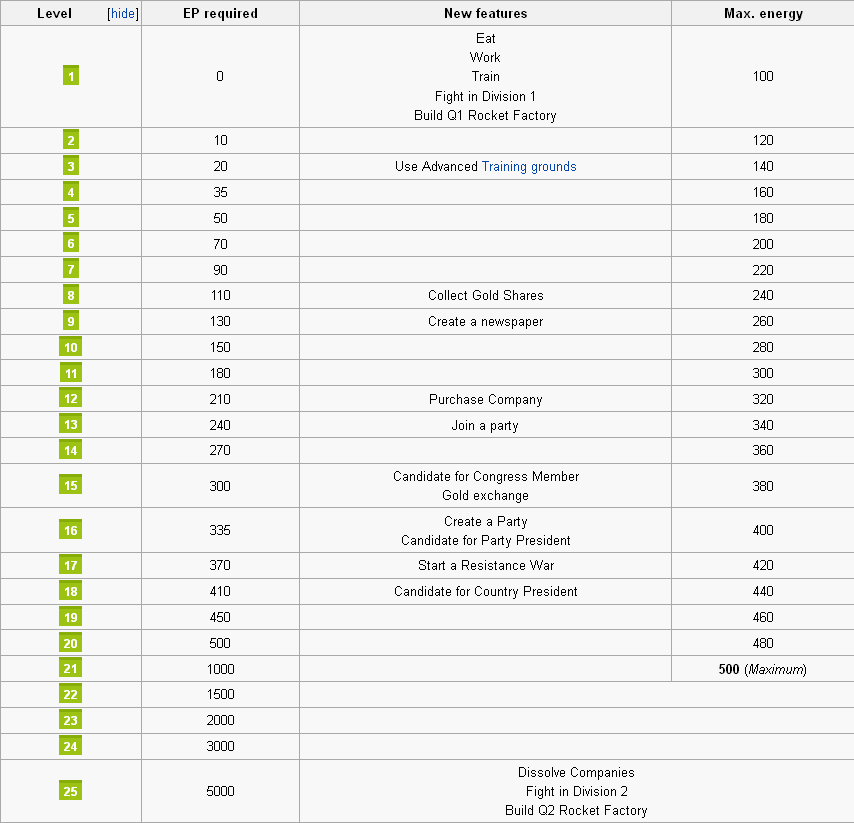Click the level 3 badge icon
854x823 pixels.
click(71, 166)
